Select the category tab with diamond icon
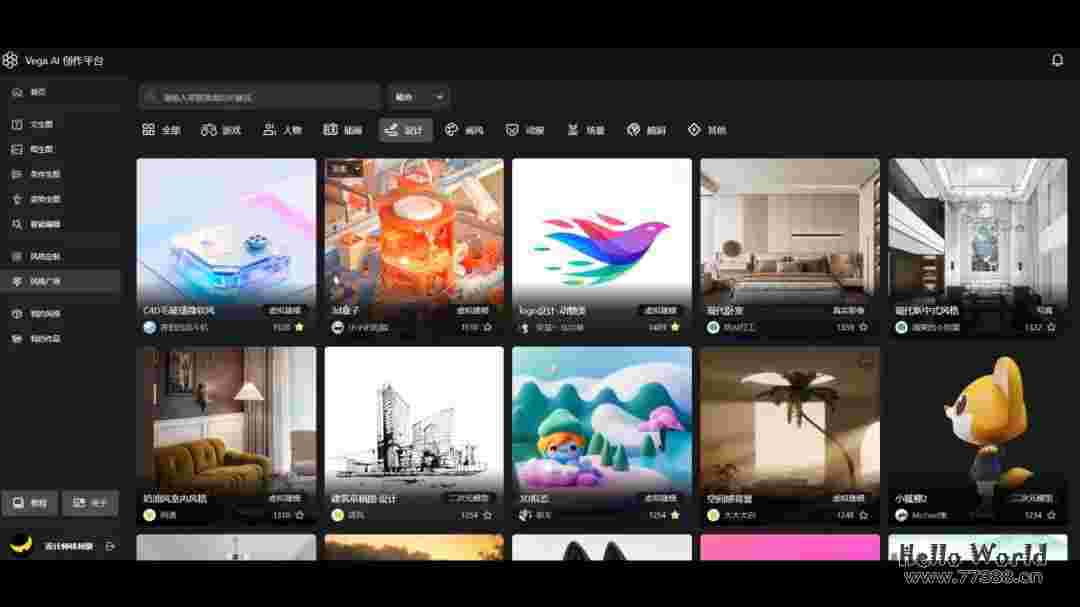Screen dimensions: 1080x607 point(707,130)
